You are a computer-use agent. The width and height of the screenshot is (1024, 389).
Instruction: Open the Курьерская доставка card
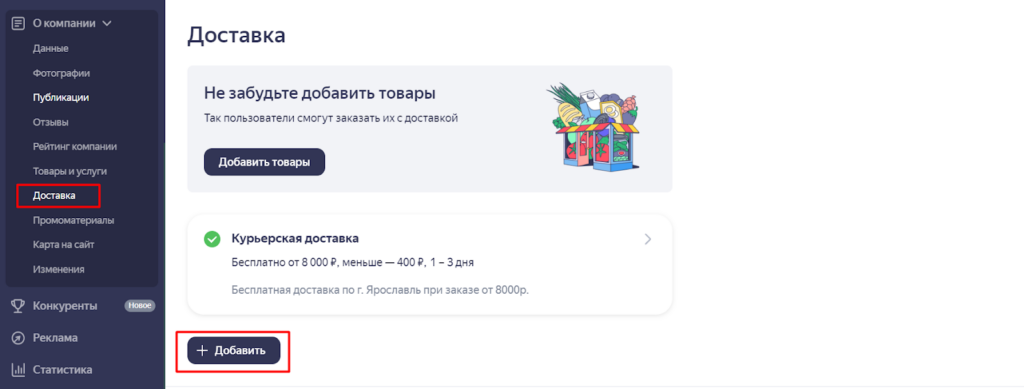(430, 264)
